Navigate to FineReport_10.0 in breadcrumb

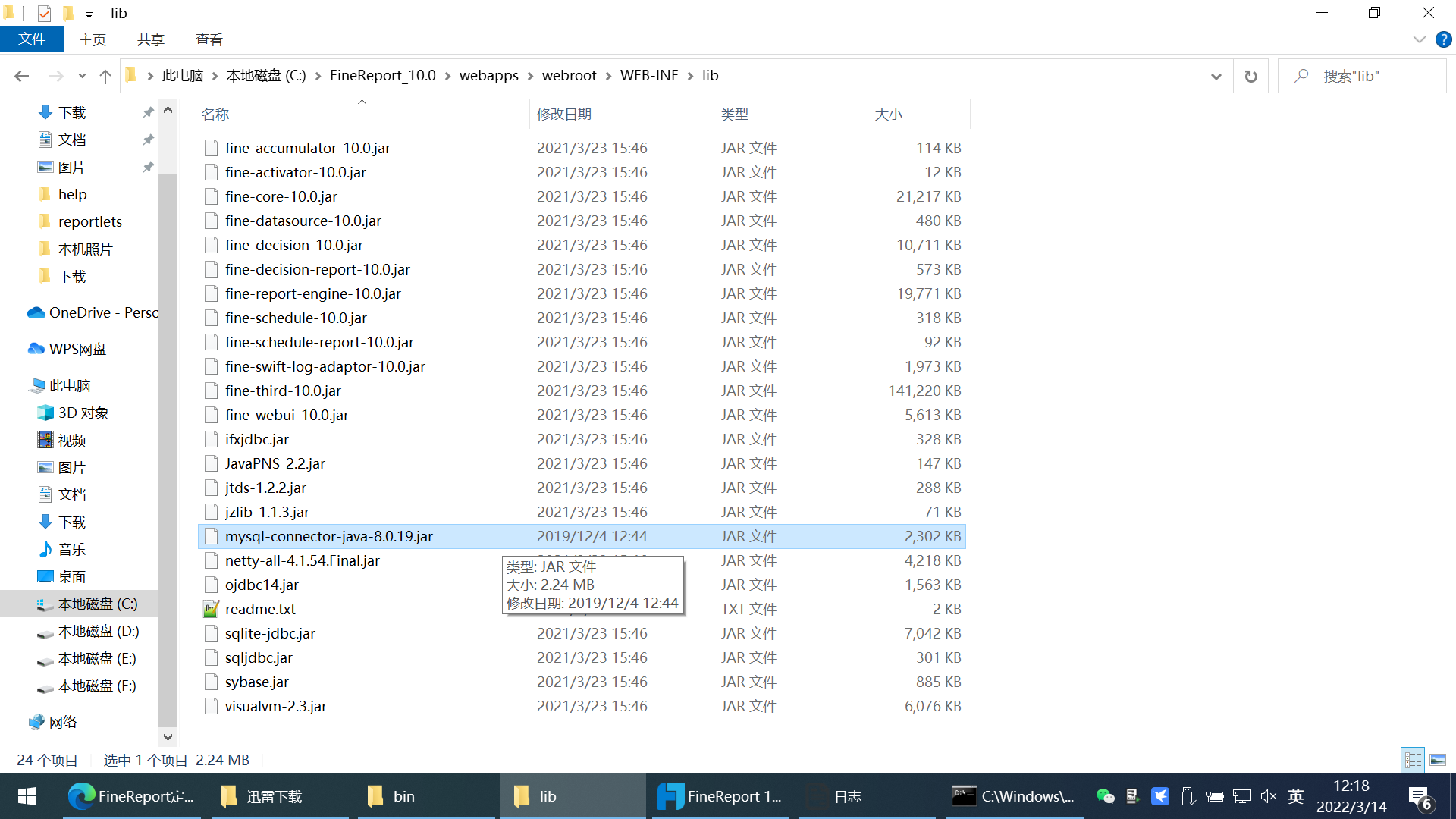click(x=382, y=76)
